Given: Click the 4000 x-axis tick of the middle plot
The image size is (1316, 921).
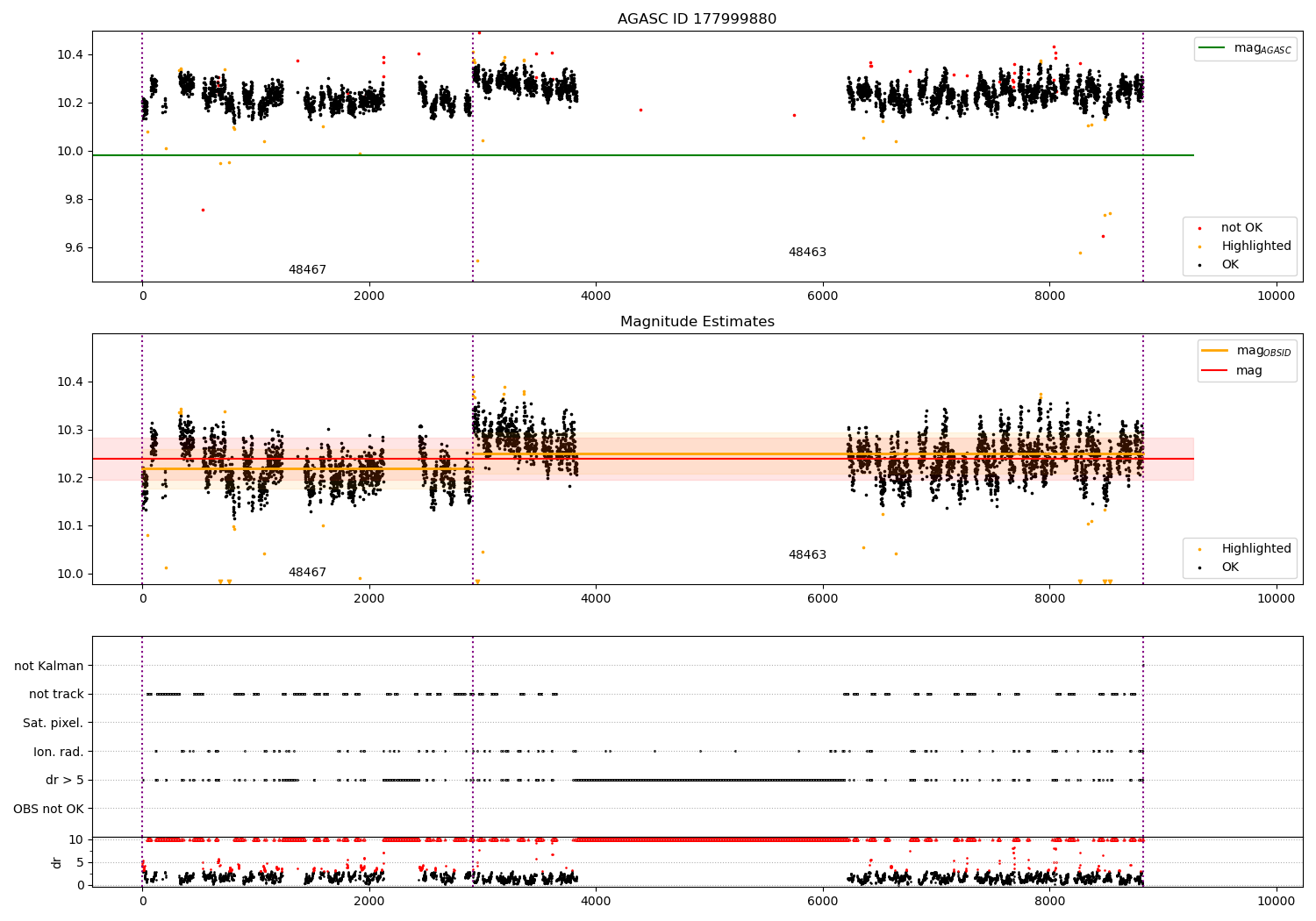Looking at the screenshot, I should tap(596, 599).
